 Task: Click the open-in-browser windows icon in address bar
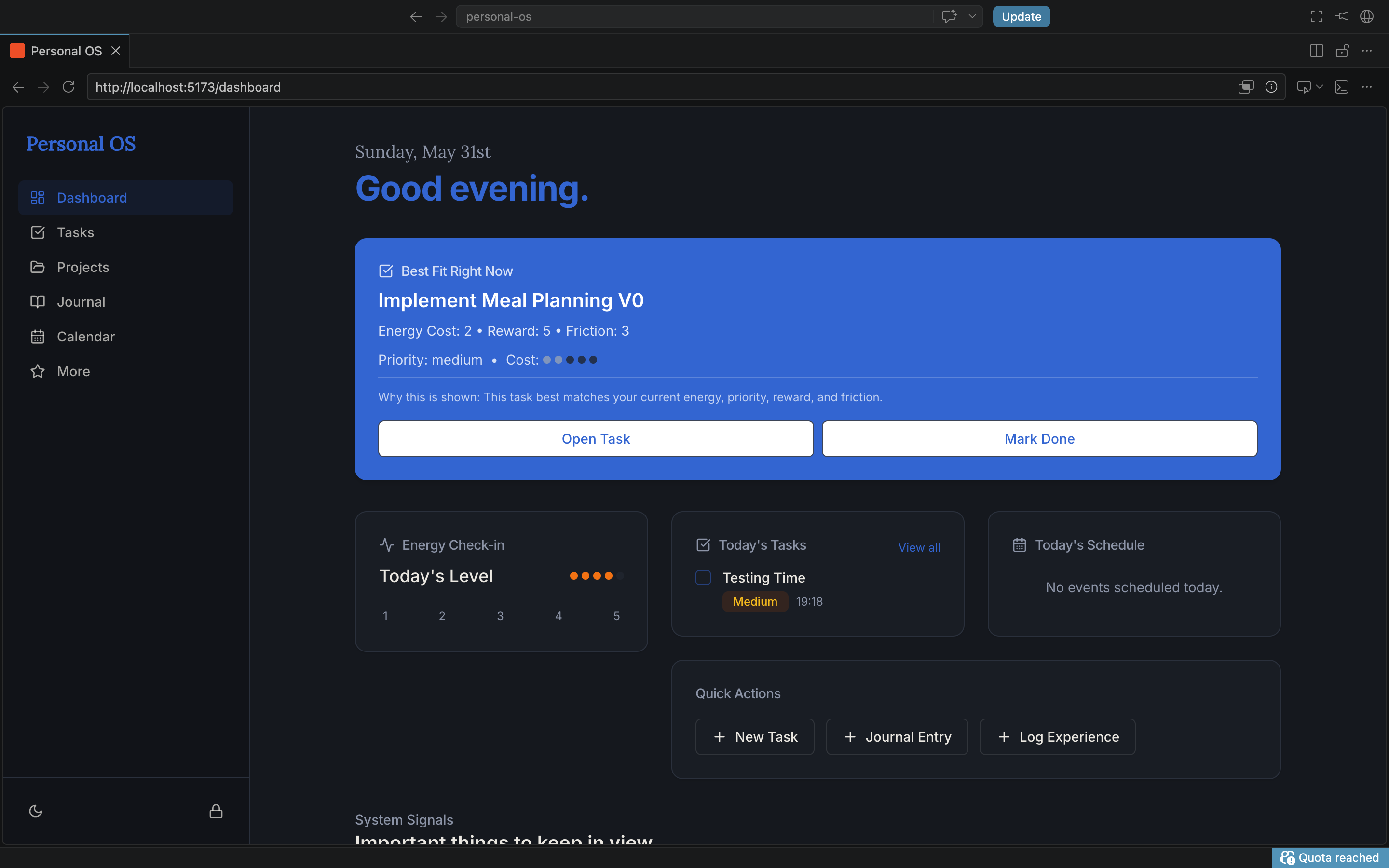coord(1245,87)
